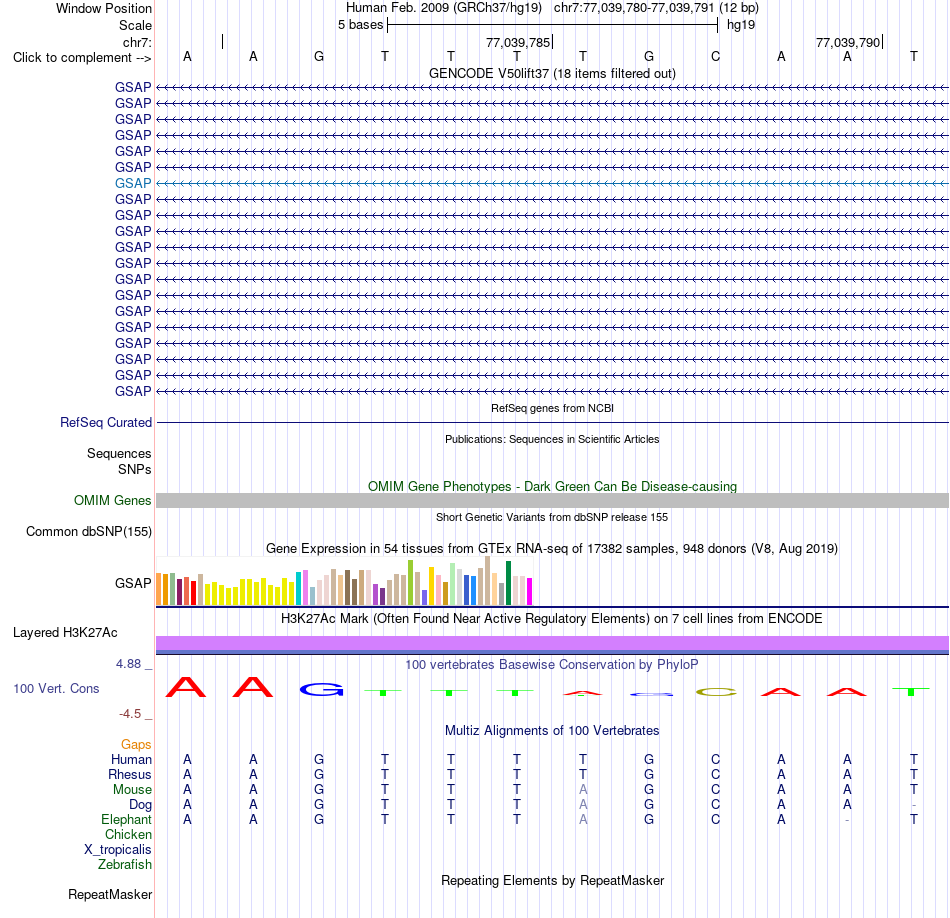Click the Human Feb. 2009 (GRCh37/hg19) assembly text
950x918 pixels.
tap(443, 8)
